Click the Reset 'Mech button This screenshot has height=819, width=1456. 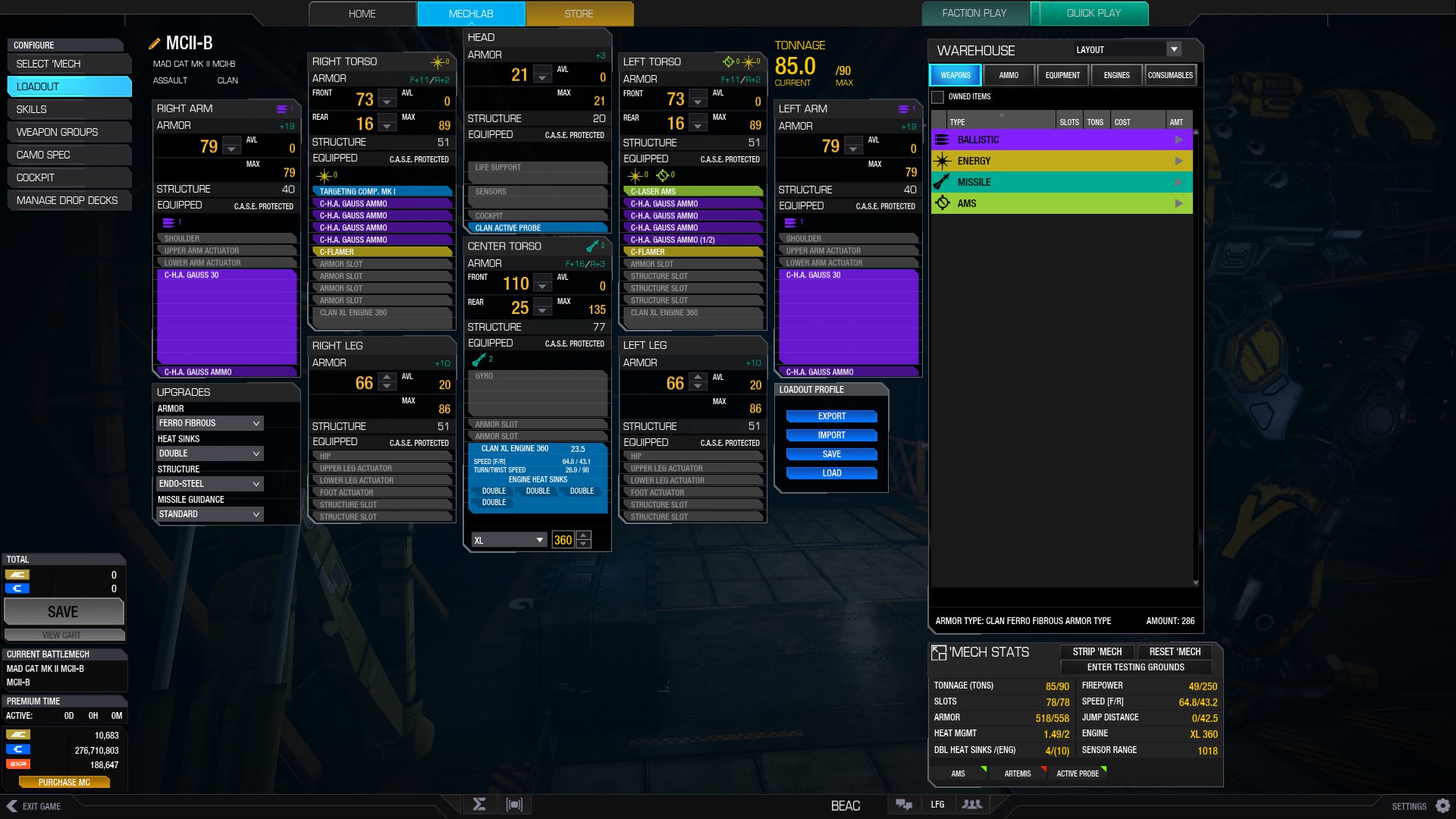point(1175,651)
